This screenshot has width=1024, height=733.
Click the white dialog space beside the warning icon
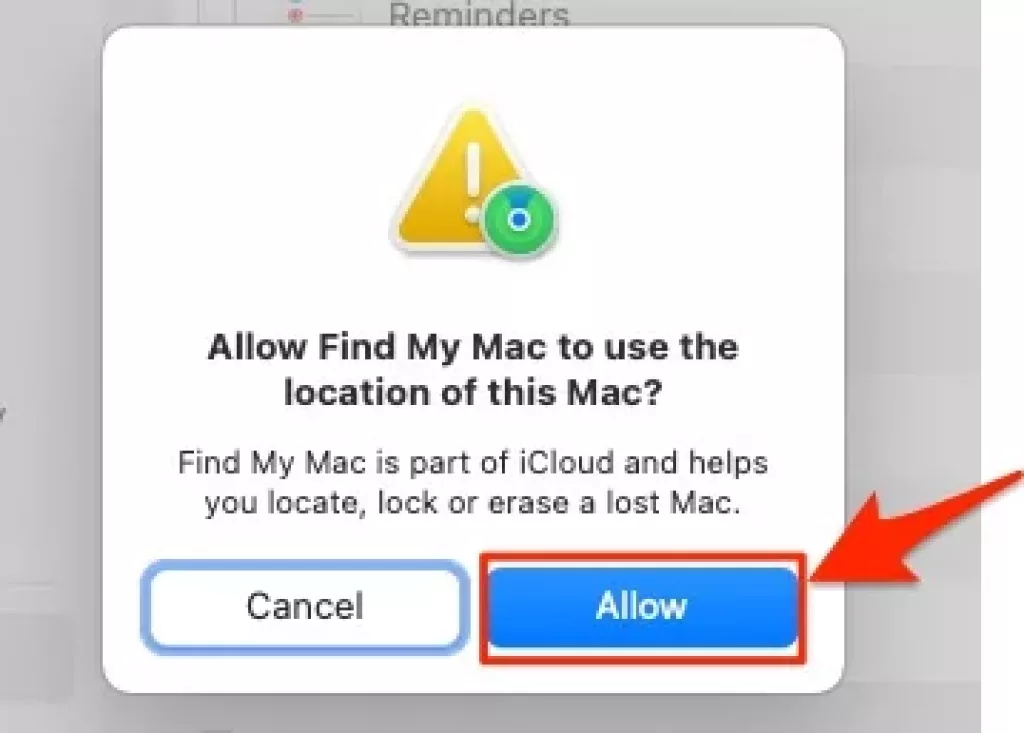click(x=686, y=183)
